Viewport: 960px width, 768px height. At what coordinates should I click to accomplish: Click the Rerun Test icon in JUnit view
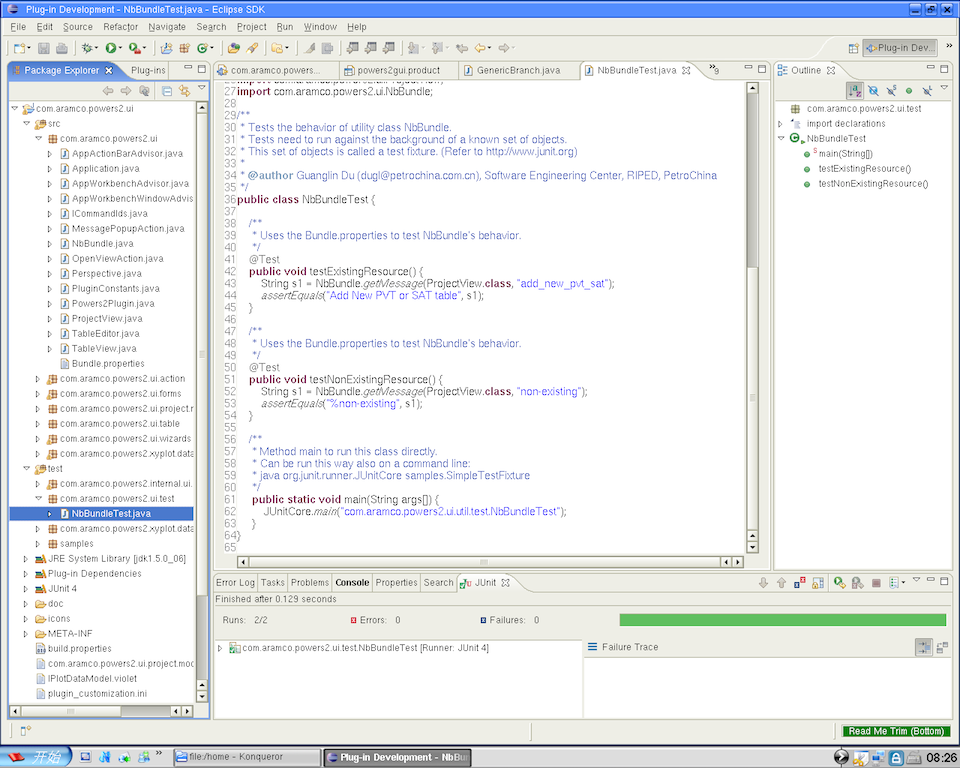[841, 582]
